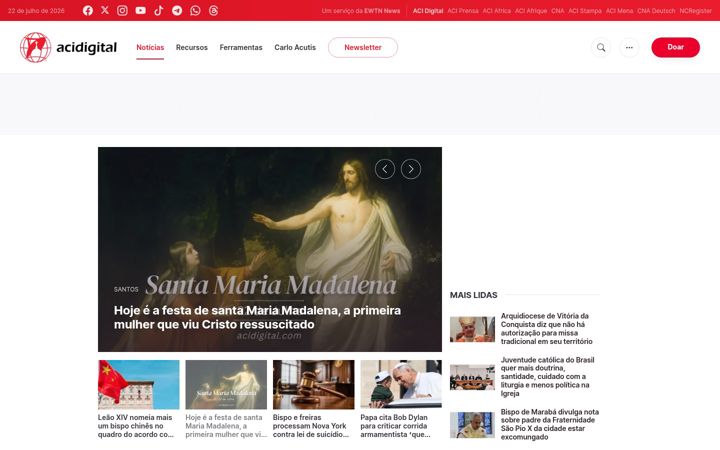Open ACI Afrique link
720x450 pixels.
(x=531, y=11)
